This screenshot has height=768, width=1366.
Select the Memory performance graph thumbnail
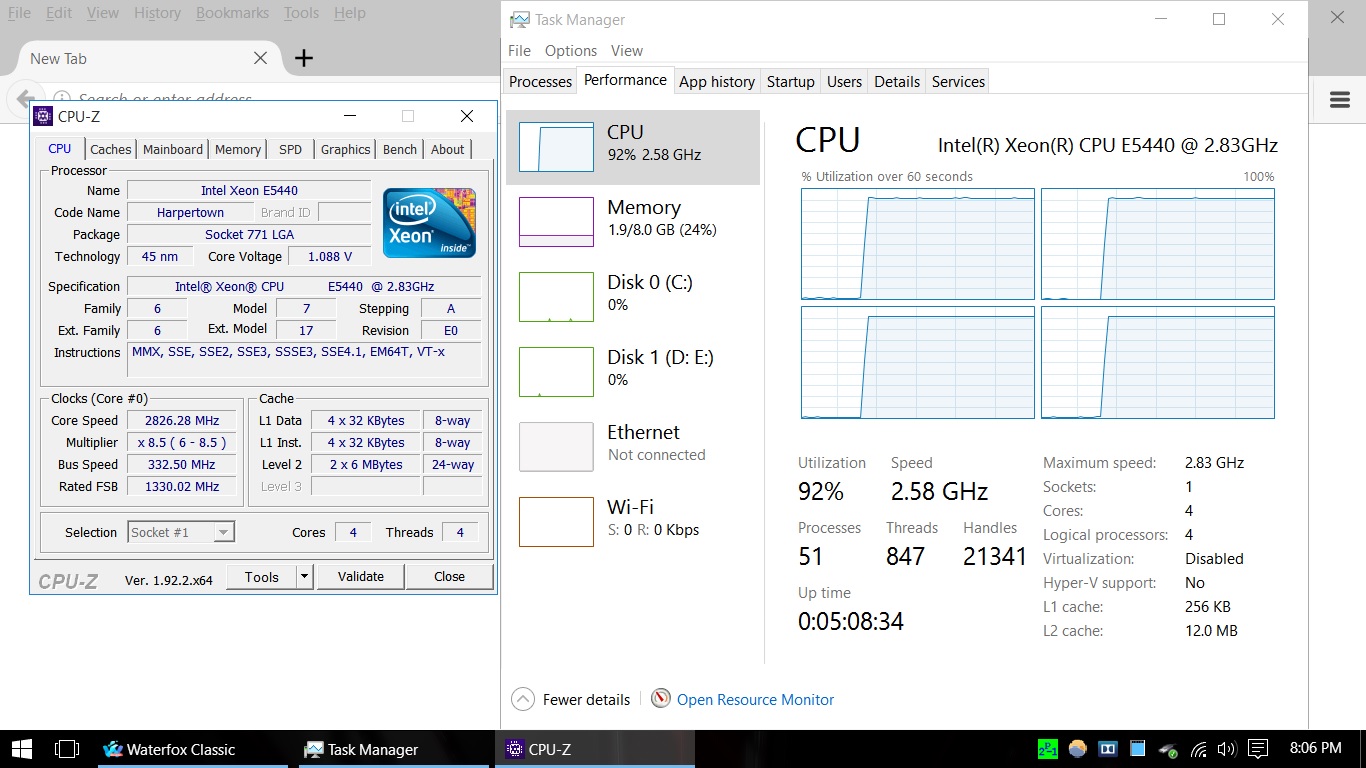click(556, 221)
